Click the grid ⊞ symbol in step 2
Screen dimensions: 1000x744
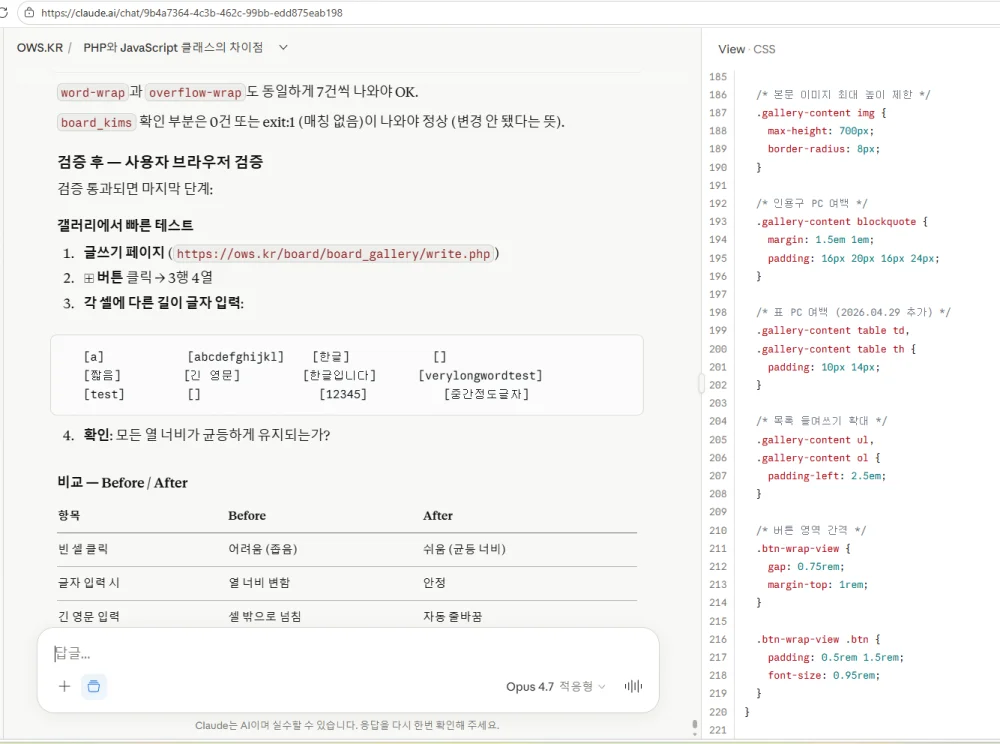point(89,278)
